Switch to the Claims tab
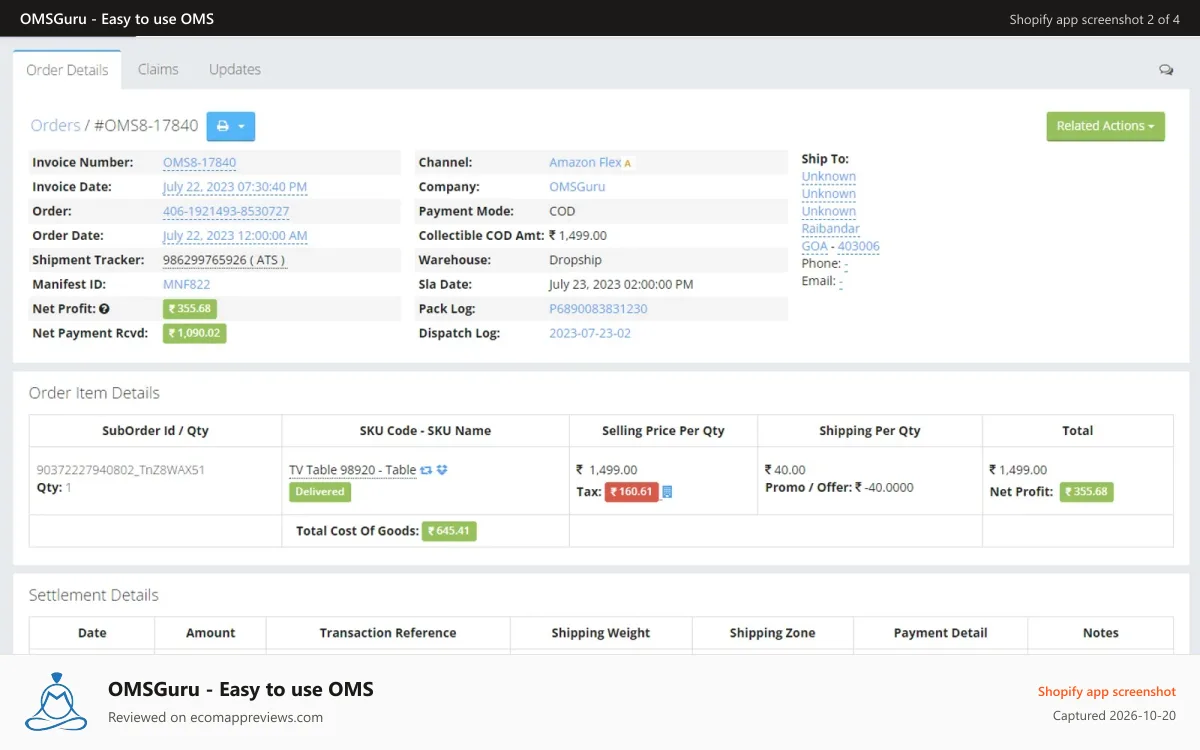 (x=158, y=70)
